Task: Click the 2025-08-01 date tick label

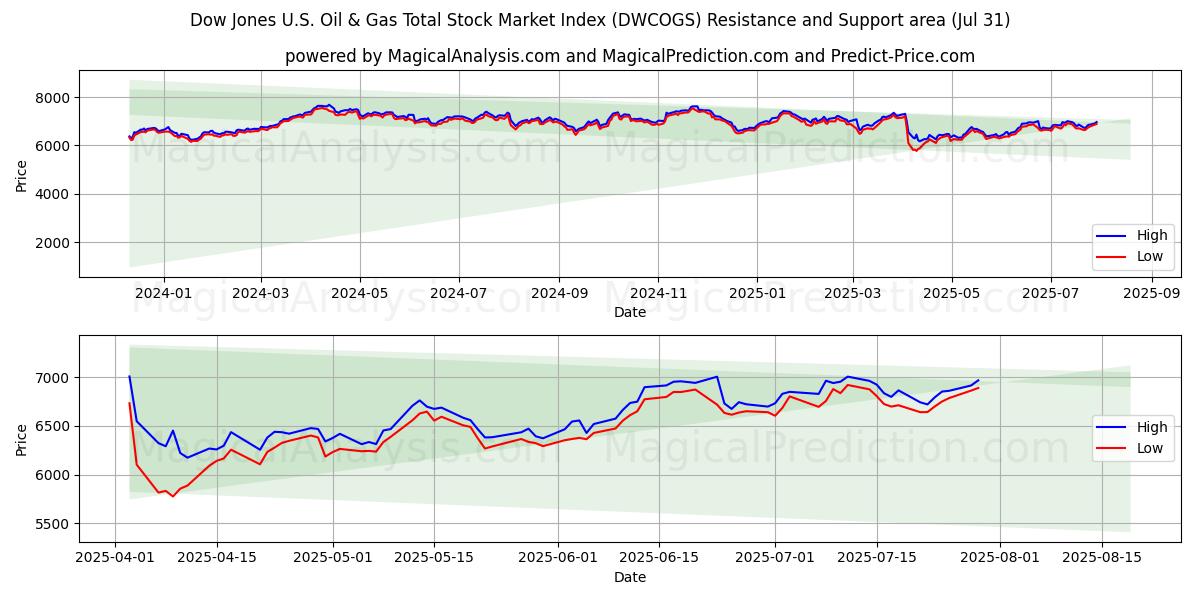Action: click(x=1000, y=558)
